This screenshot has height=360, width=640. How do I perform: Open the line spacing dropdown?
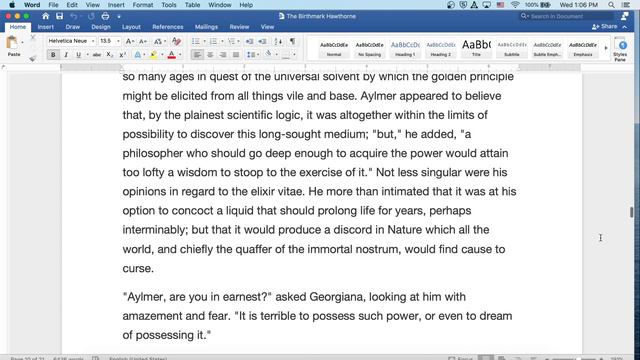tap(253, 55)
